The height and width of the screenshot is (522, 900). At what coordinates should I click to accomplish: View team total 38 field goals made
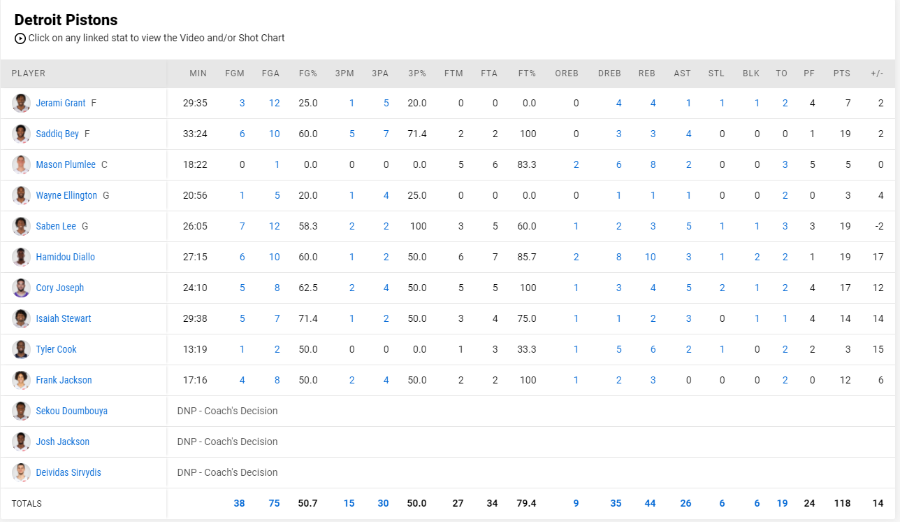pyautogui.click(x=239, y=504)
